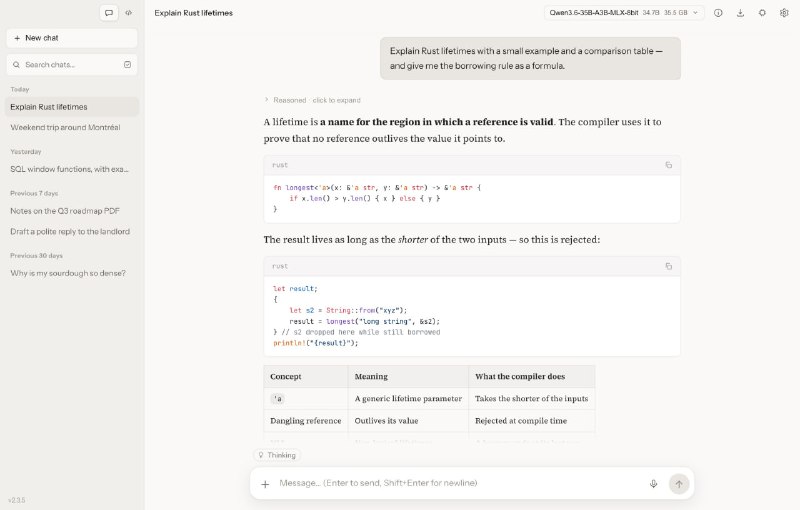Click Takes the shorter of the inputs cell

coord(532,399)
